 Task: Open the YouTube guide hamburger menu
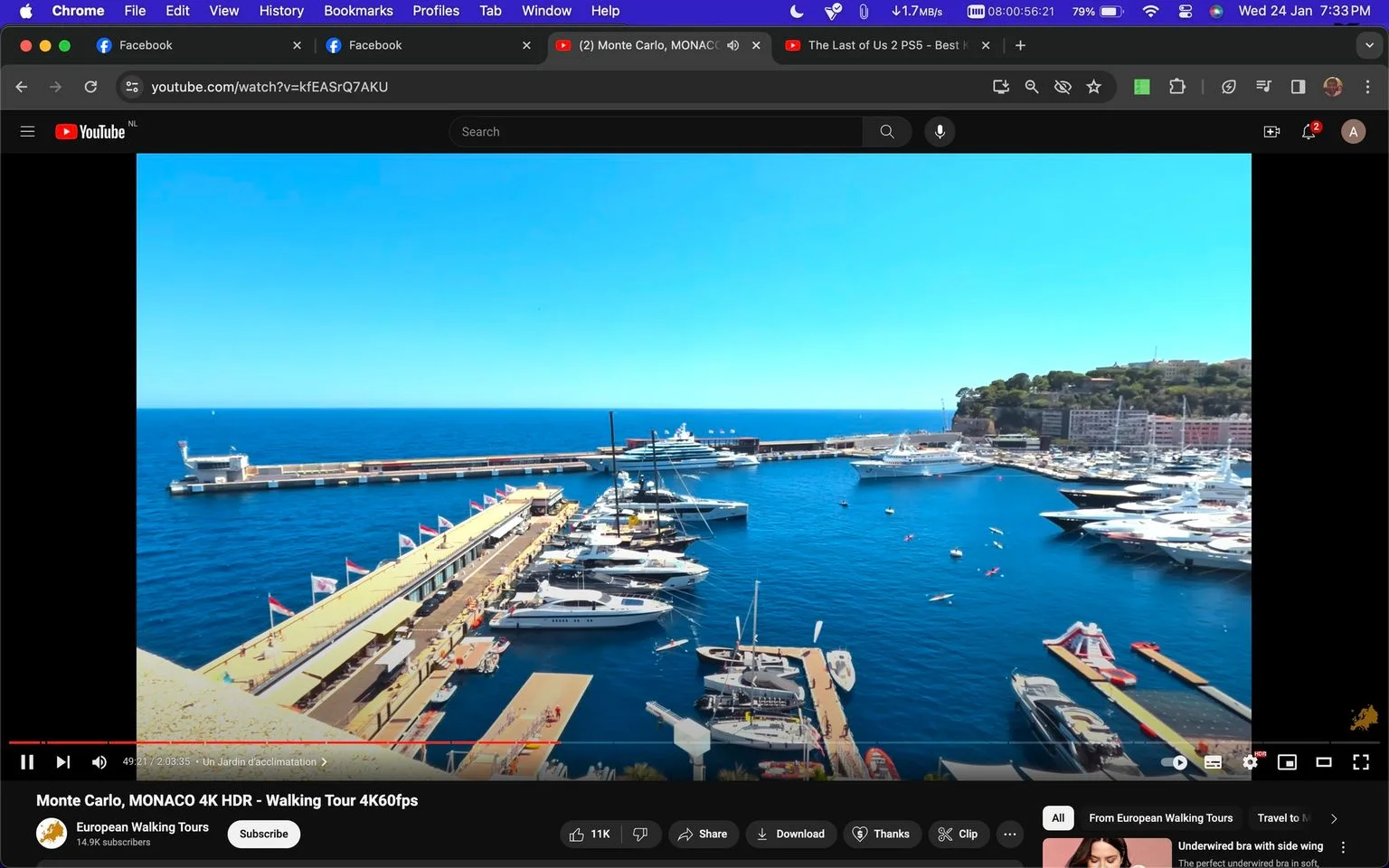pyautogui.click(x=27, y=131)
